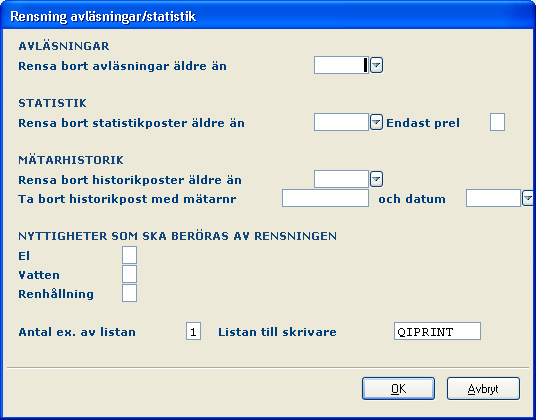Open date picker for historikposter äldre än
Image resolution: width=536 pixels, height=420 pixels.
[376, 179]
